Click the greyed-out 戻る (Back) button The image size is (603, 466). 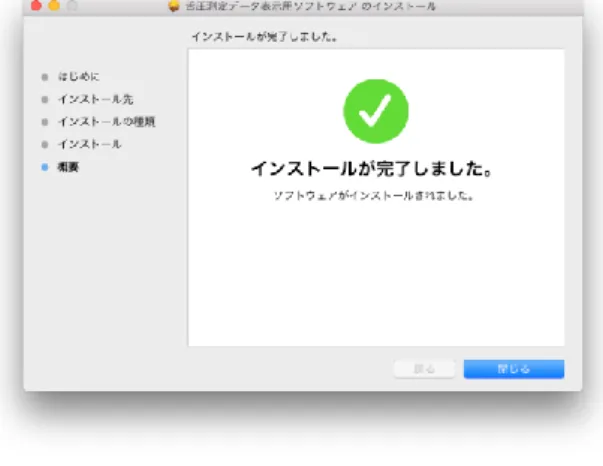pyautogui.click(x=425, y=369)
